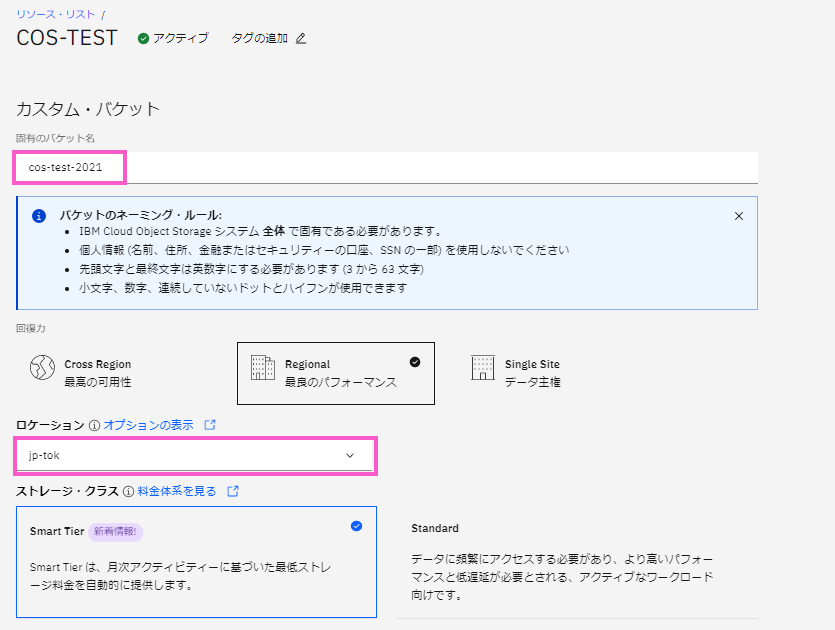The height and width of the screenshot is (630, 835).
Task: Click info icon next to ロケーション label
Action: [94, 425]
